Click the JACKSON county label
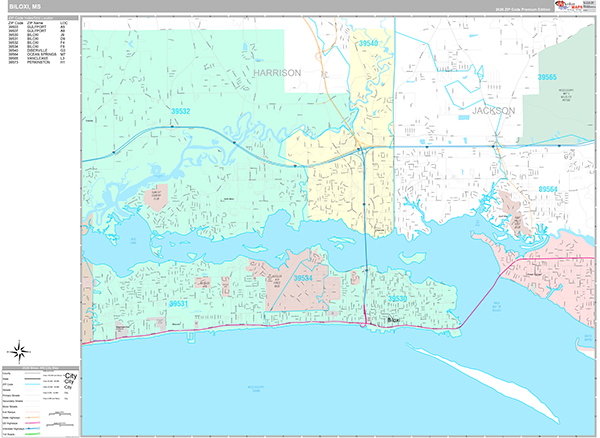This screenshot has width=600, height=438. pyautogui.click(x=493, y=110)
